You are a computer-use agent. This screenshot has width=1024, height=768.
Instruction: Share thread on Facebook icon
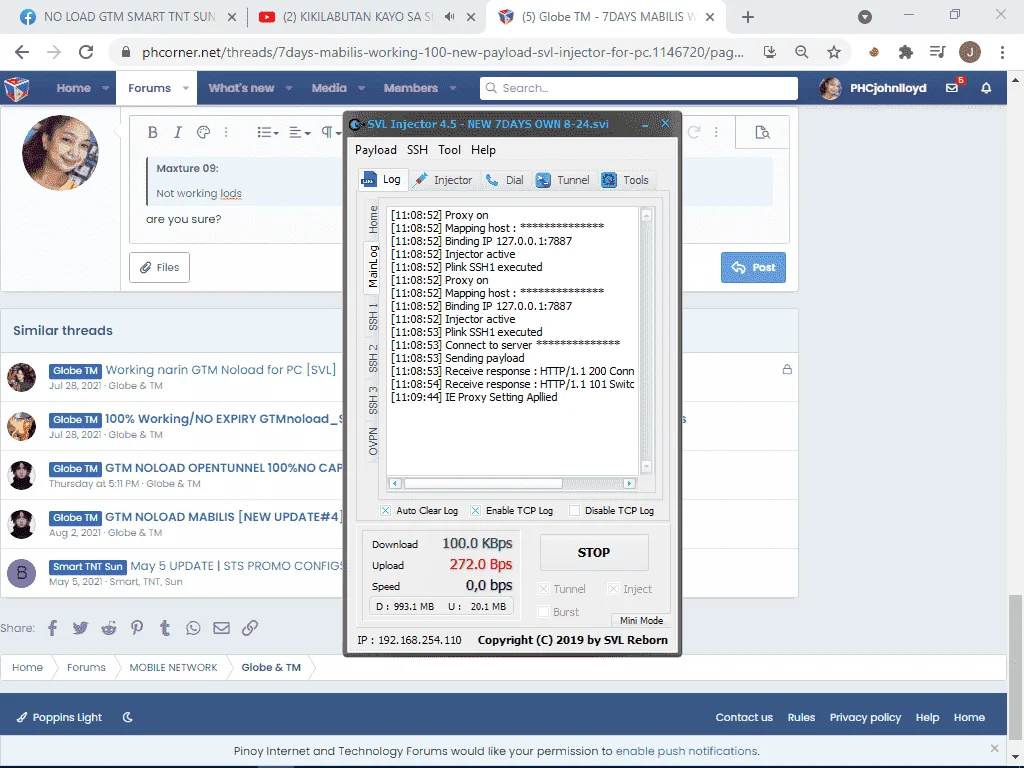pos(52,628)
